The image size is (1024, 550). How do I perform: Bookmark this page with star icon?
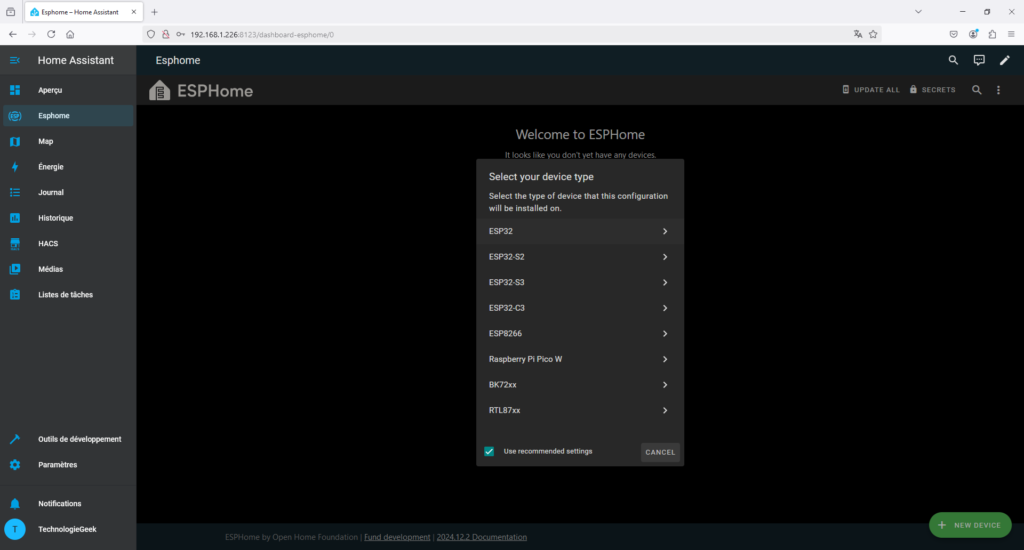tap(873, 34)
